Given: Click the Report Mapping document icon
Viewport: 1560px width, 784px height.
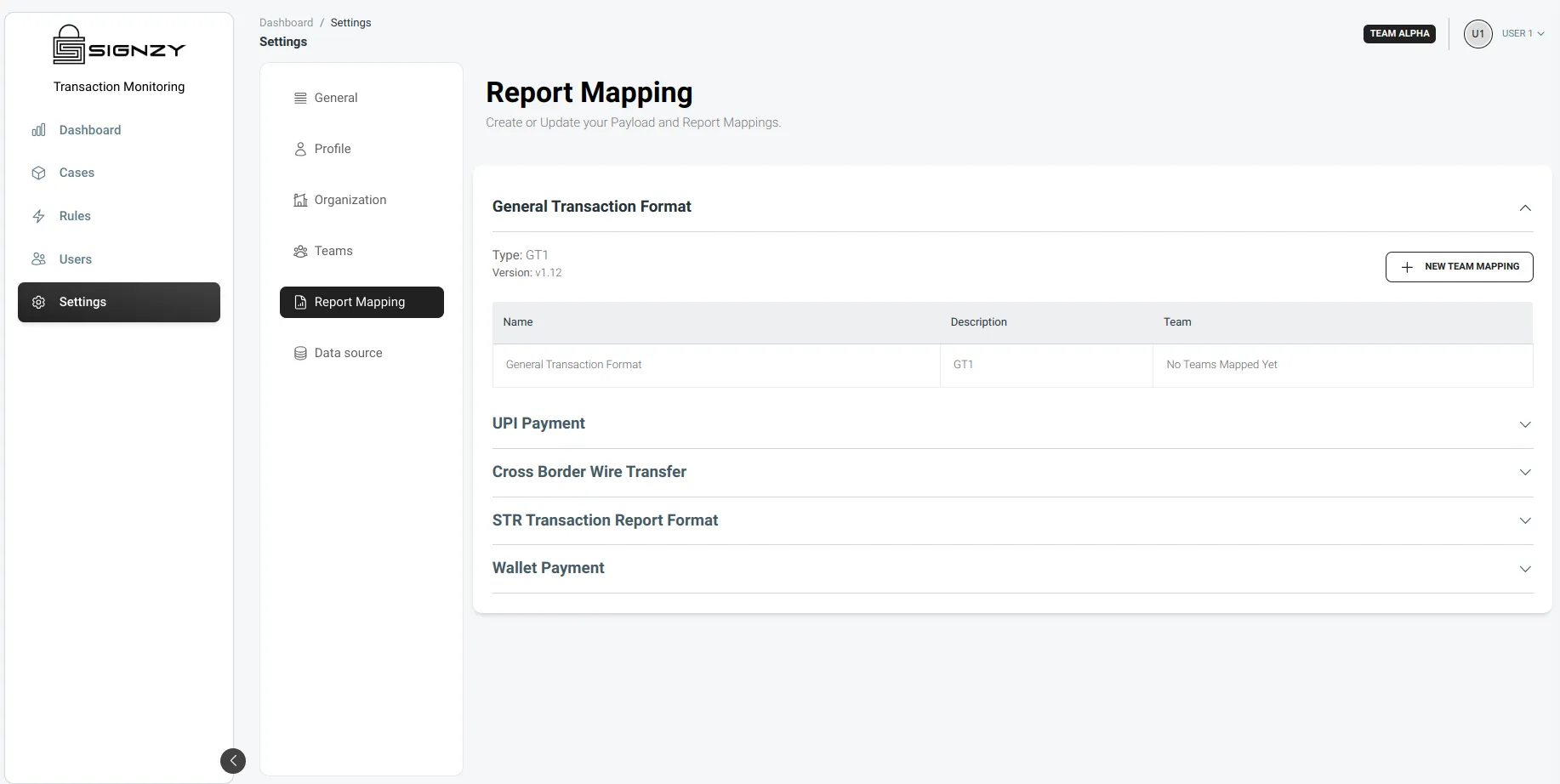Looking at the screenshot, I should (x=300, y=302).
